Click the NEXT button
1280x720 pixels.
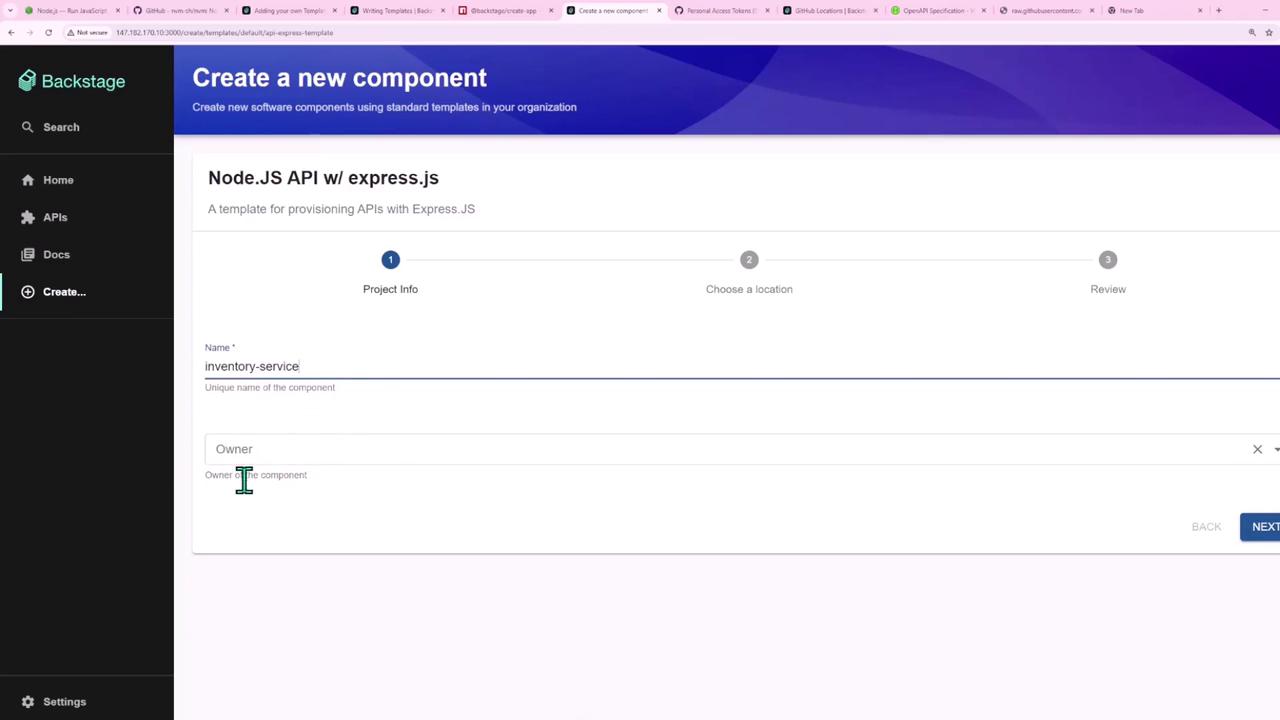coord(1262,527)
